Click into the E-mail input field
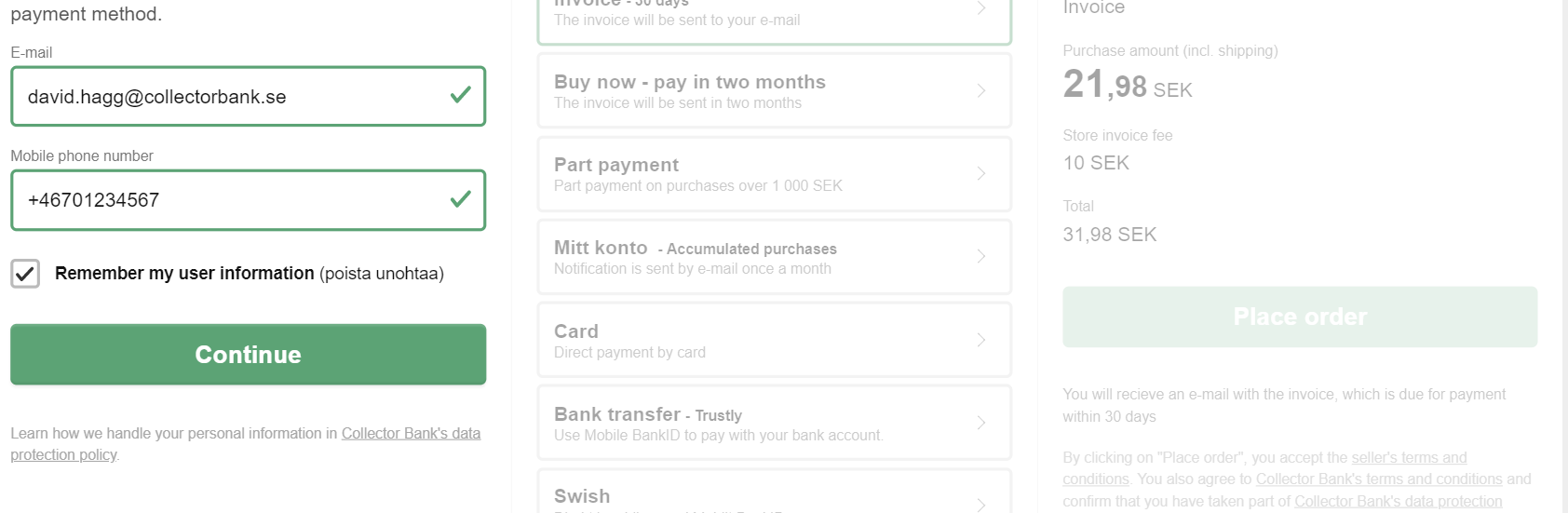 pos(249,96)
